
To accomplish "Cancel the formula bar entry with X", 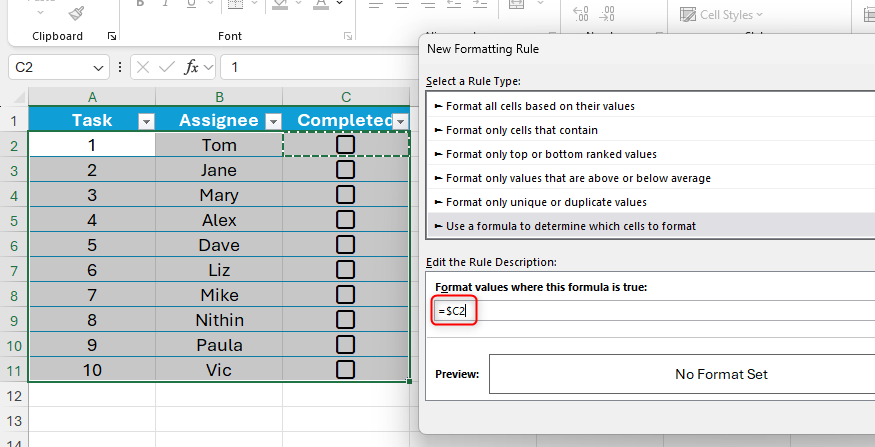I will (142, 68).
